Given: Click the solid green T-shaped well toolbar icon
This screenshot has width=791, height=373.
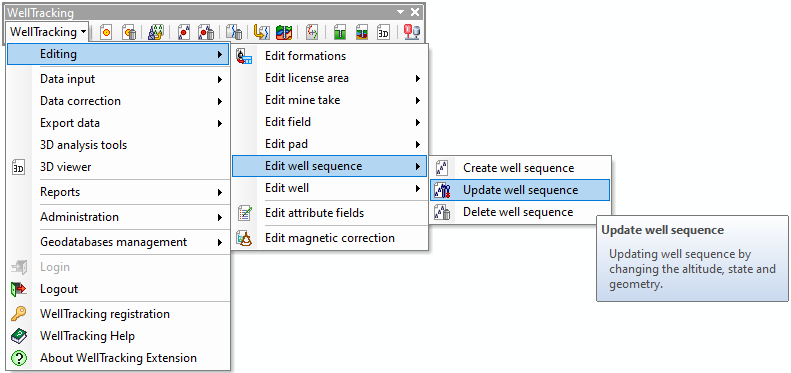Looking at the screenshot, I should (x=340, y=33).
